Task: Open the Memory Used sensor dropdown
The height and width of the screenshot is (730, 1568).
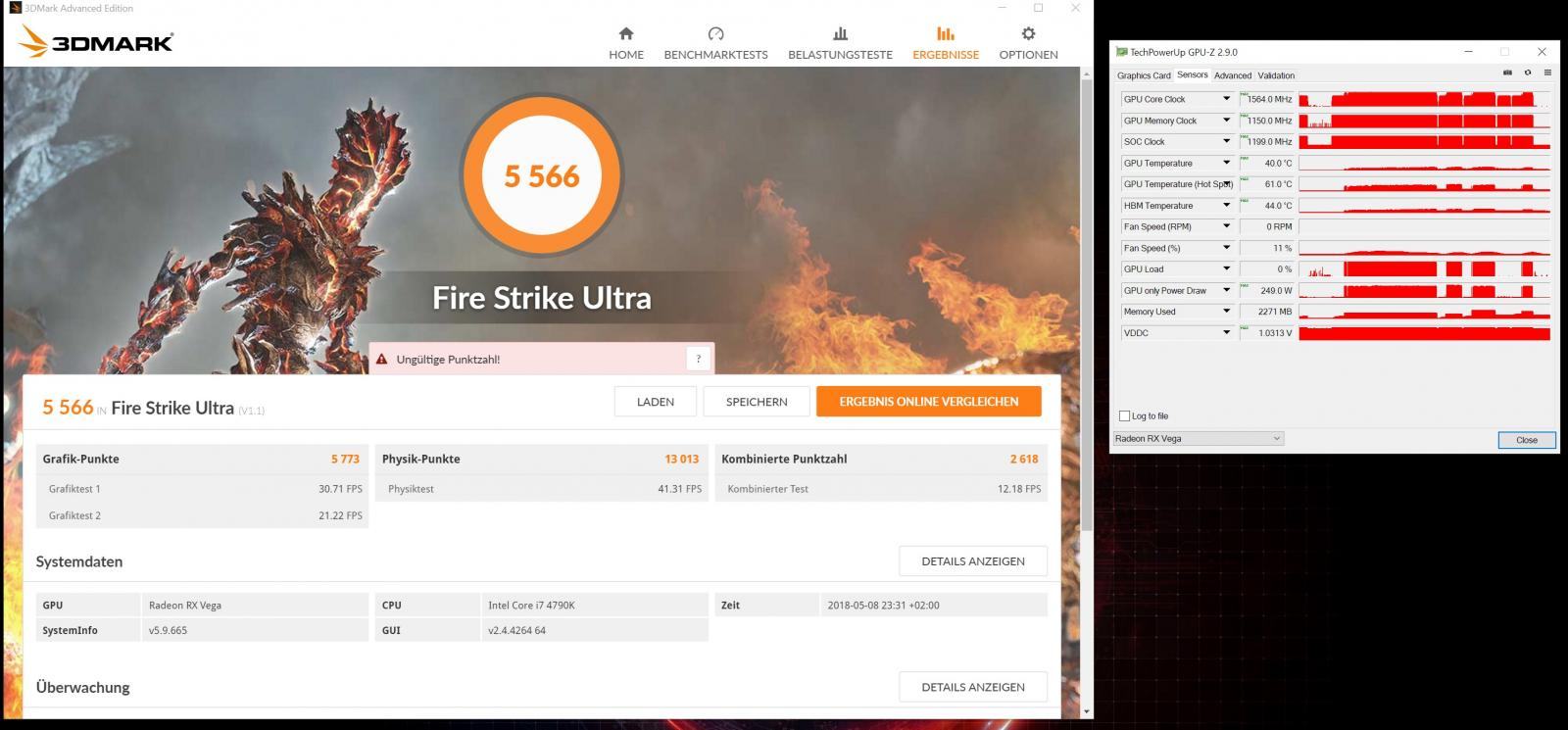Action: pos(1225,312)
